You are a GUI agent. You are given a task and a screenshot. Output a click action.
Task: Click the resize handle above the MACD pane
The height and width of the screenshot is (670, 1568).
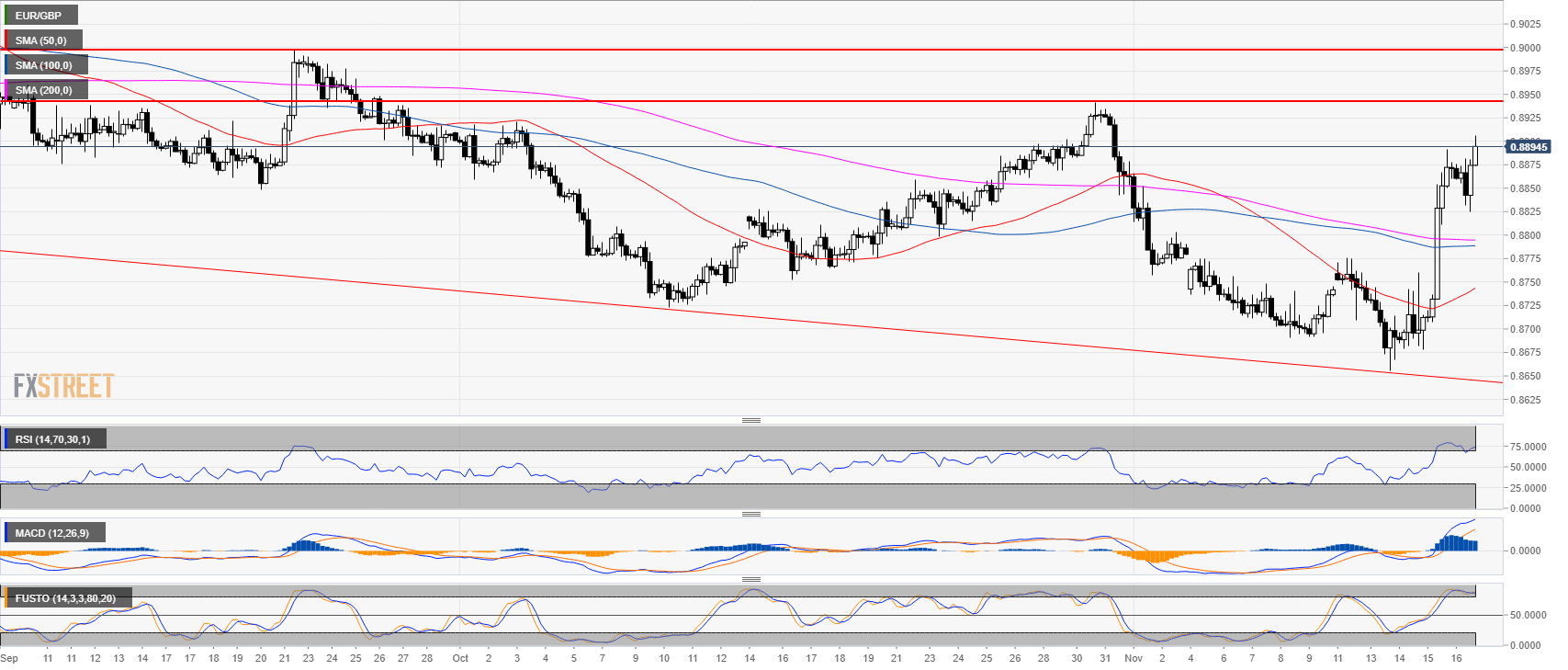(x=750, y=514)
